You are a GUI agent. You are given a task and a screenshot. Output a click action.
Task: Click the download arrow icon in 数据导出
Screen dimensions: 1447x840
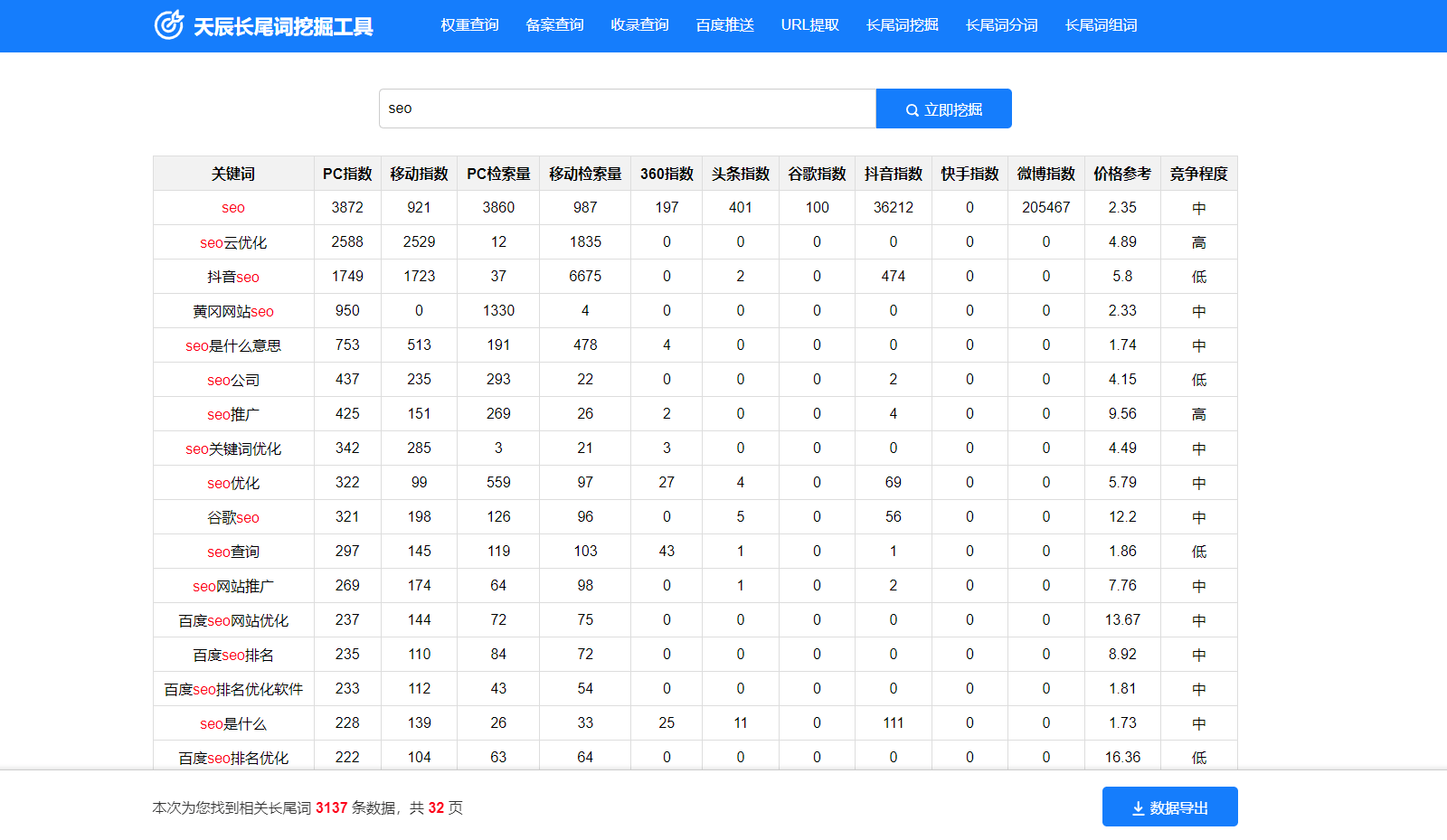click(1138, 808)
